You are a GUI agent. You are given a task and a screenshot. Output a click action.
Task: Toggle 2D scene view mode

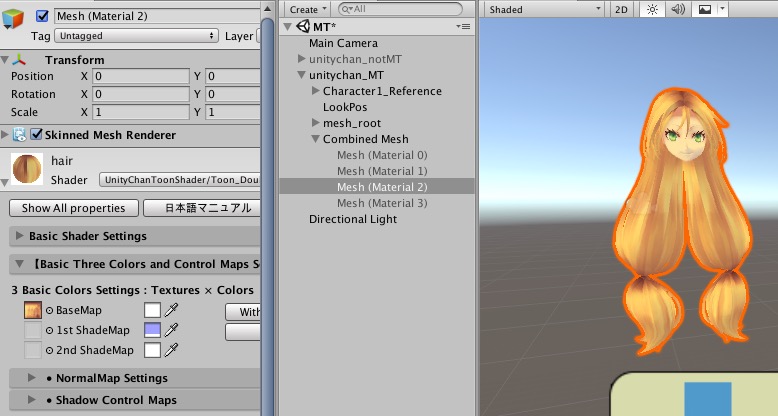tap(621, 9)
